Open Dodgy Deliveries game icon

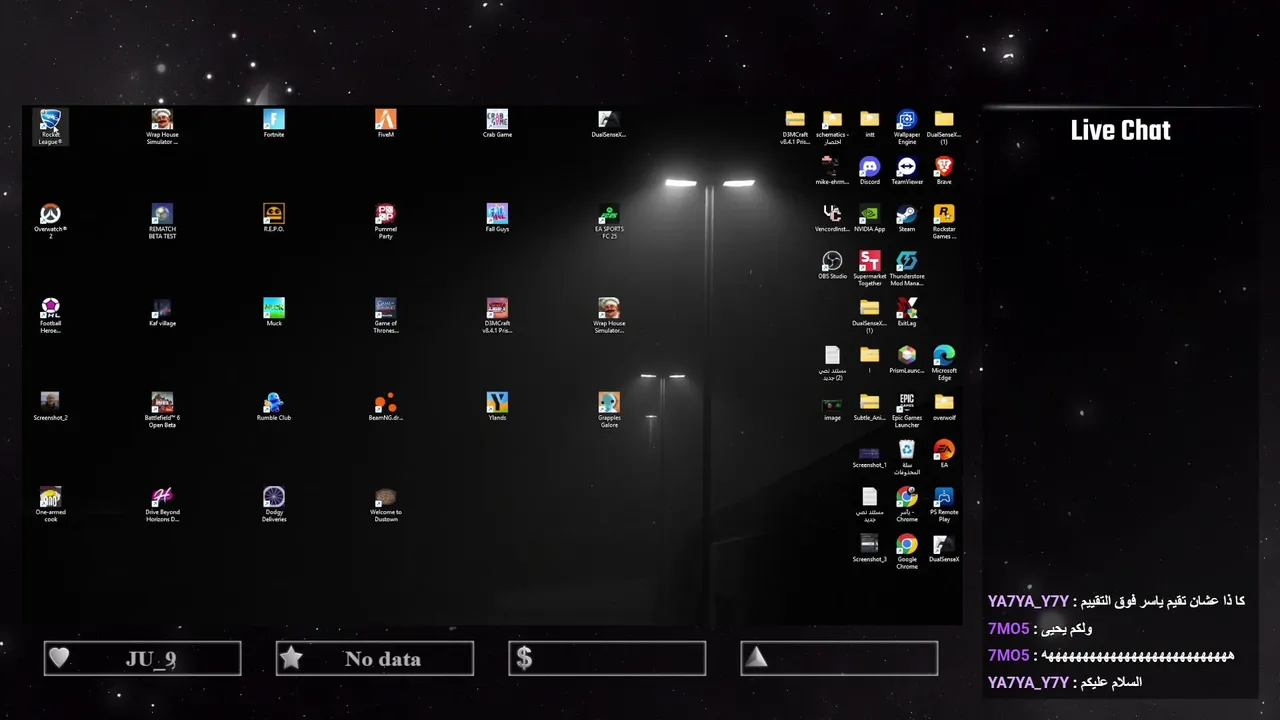pyautogui.click(x=274, y=505)
